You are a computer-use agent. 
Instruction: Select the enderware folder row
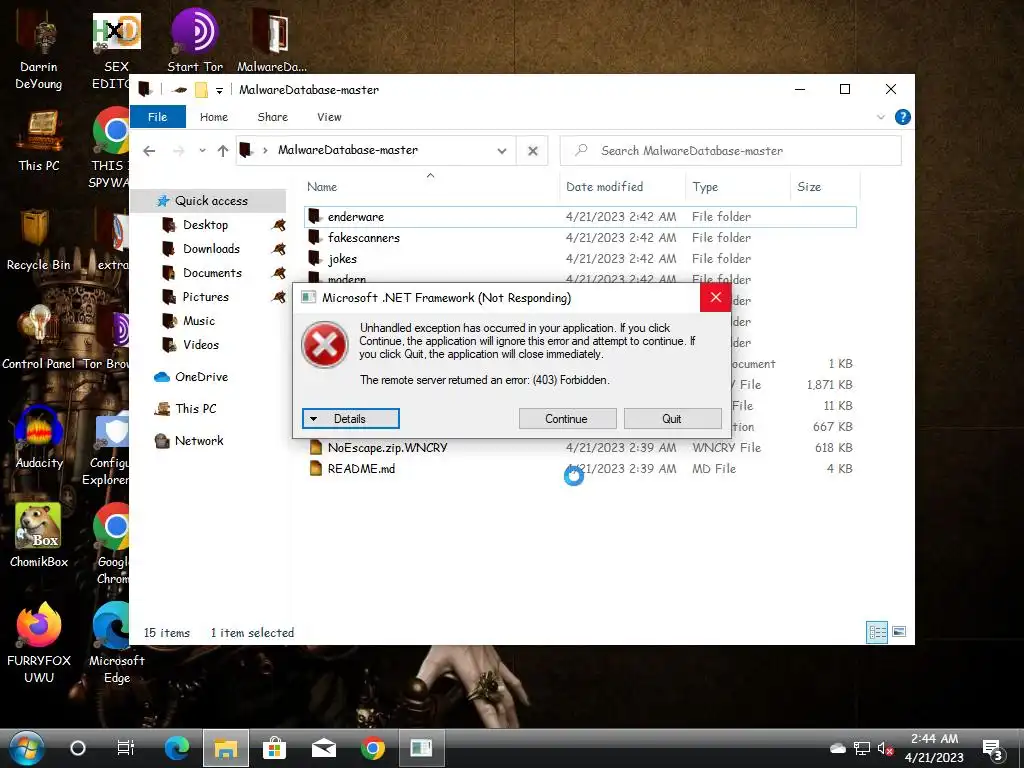tap(580, 217)
